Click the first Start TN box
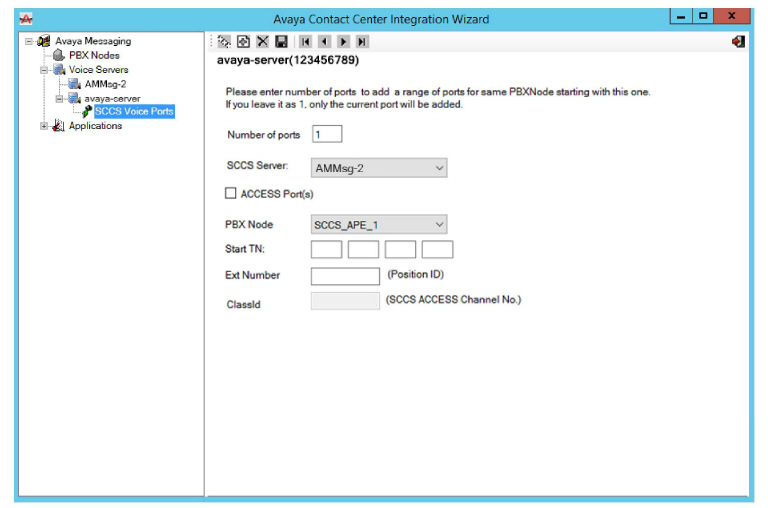 click(x=326, y=249)
